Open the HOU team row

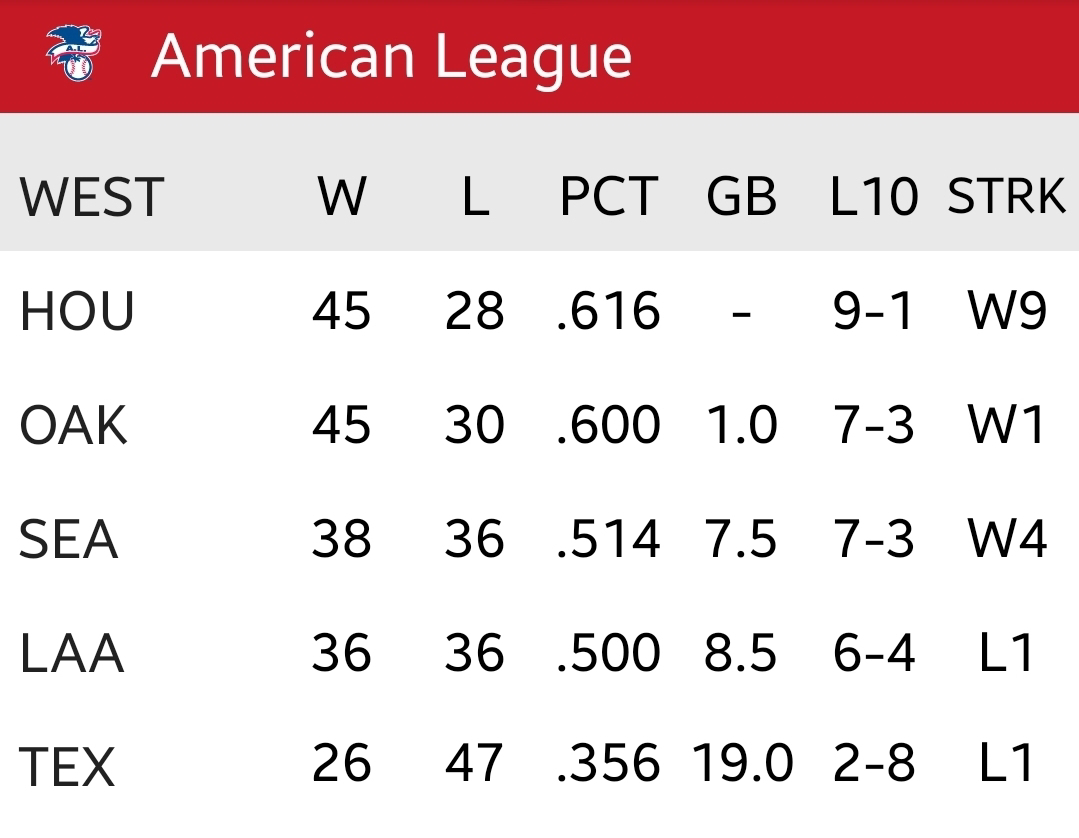pos(540,310)
